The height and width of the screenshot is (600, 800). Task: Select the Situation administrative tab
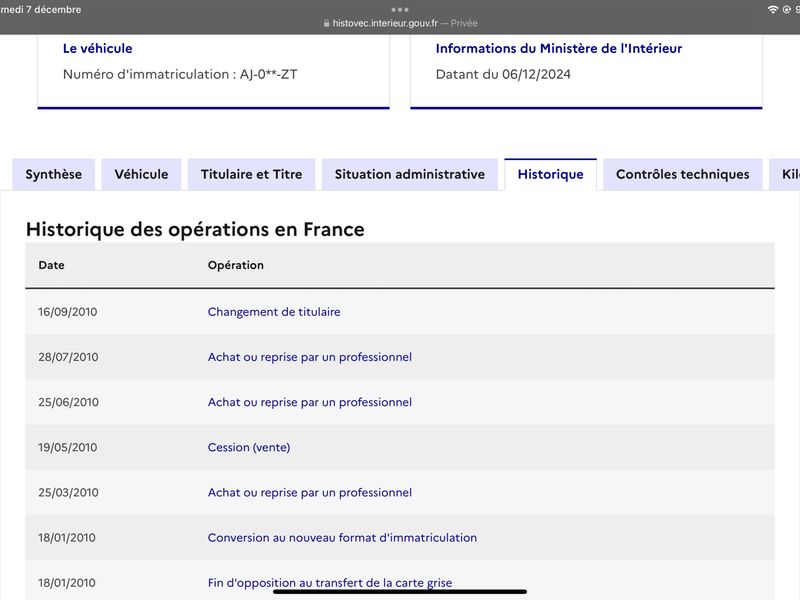tap(410, 174)
